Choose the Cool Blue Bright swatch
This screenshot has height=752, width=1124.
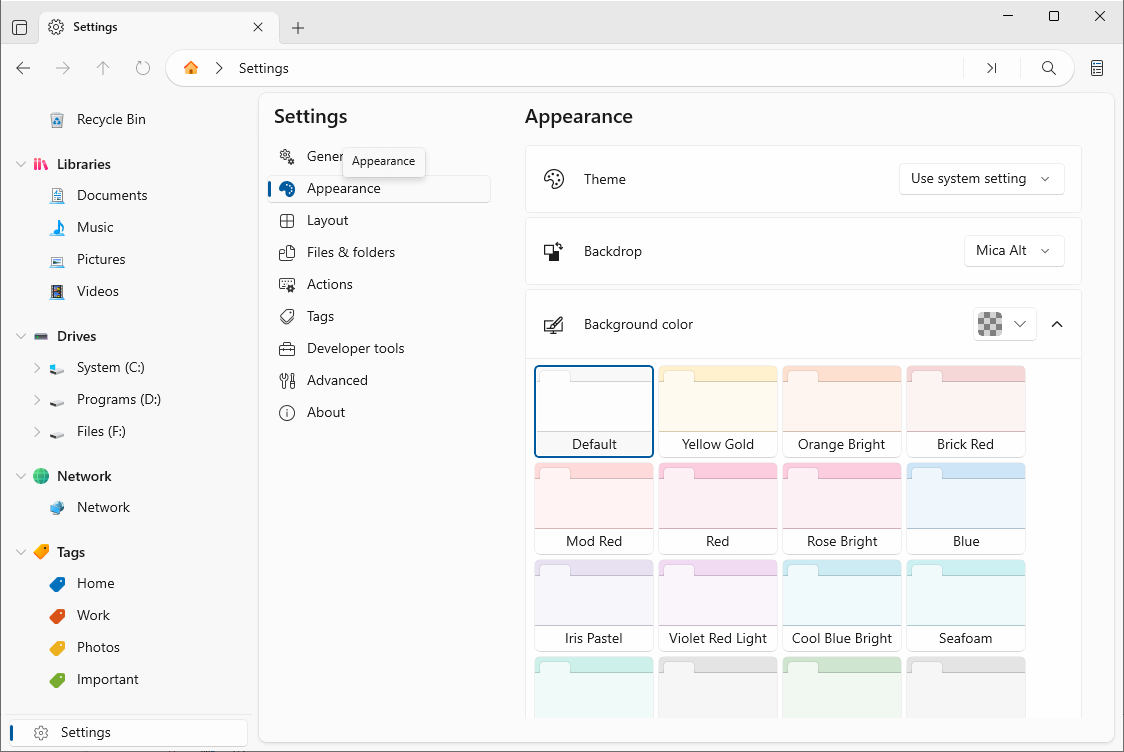tap(842, 605)
